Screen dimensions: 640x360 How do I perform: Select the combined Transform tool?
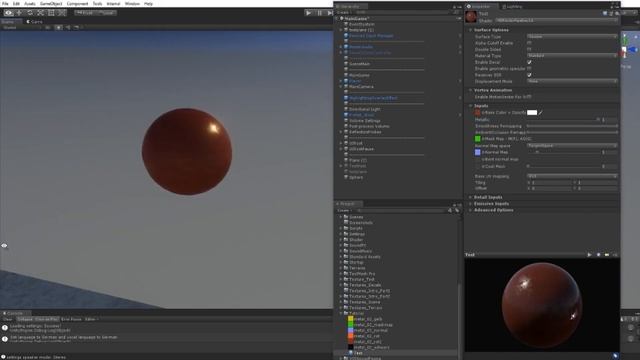point(62,13)
